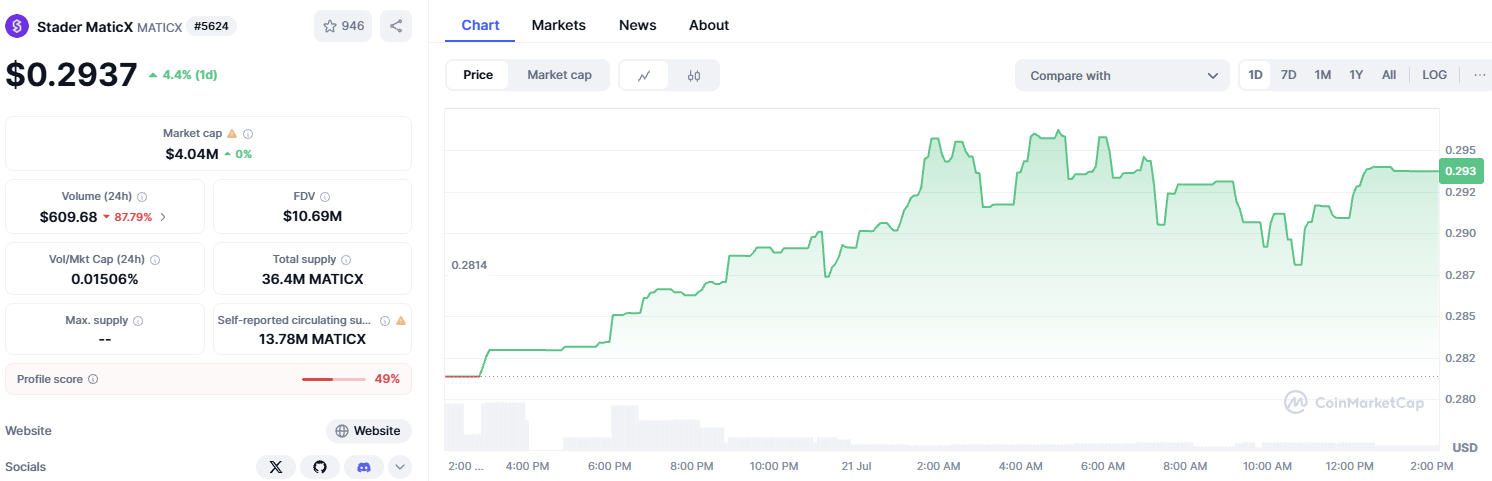Toggle LOG scale on the chart
The width and height of the screenshot is (1492, 481).
point(1434,75)
